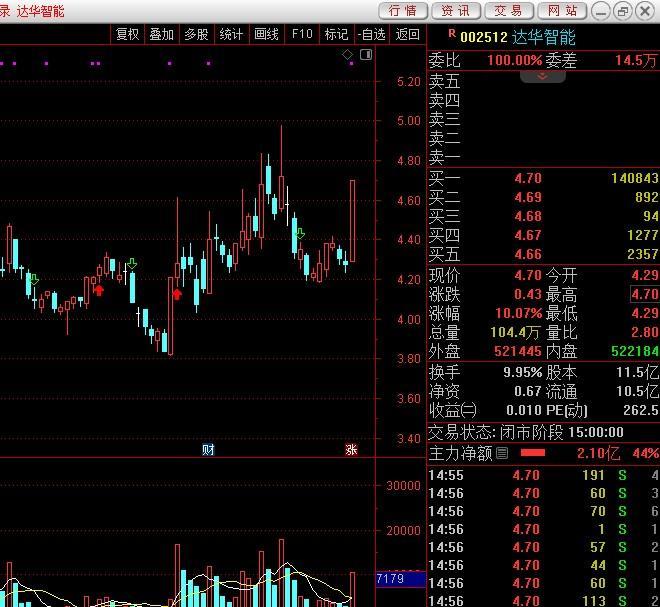This screenshot has width=660, height=607.
Task: Click the diamond icon above the chart
Action: (x=348, y=55)
